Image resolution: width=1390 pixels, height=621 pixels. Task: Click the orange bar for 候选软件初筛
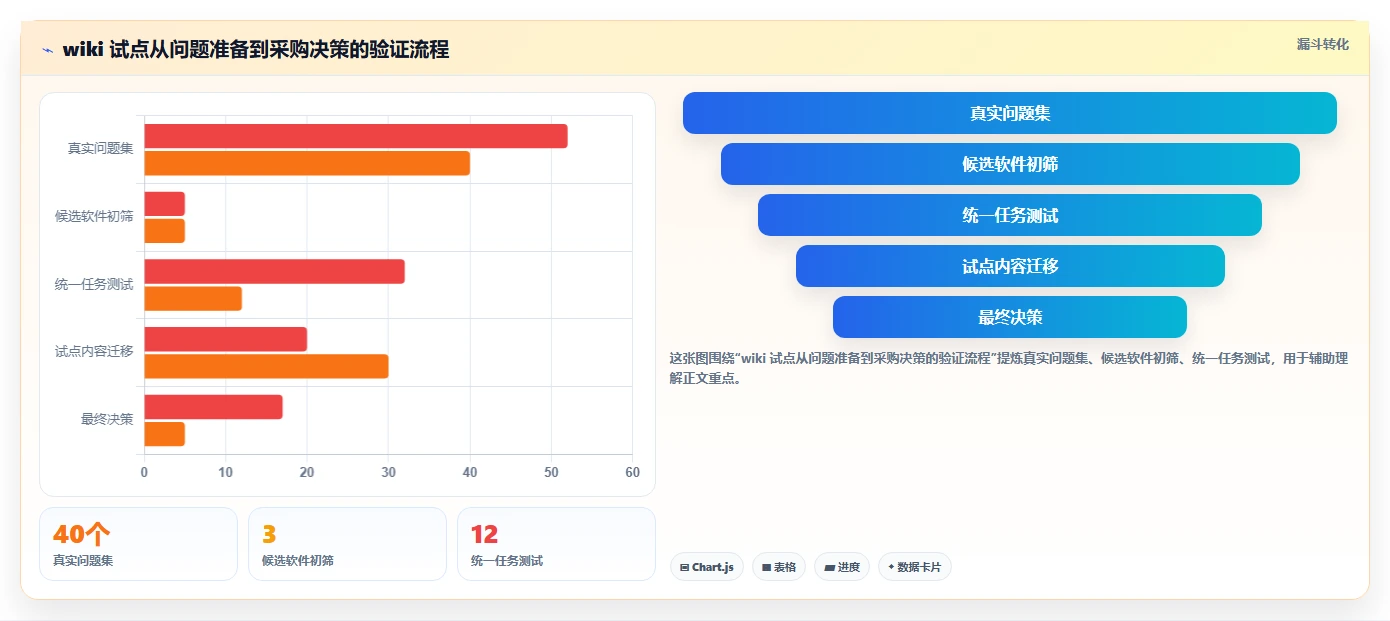[165, 231]
